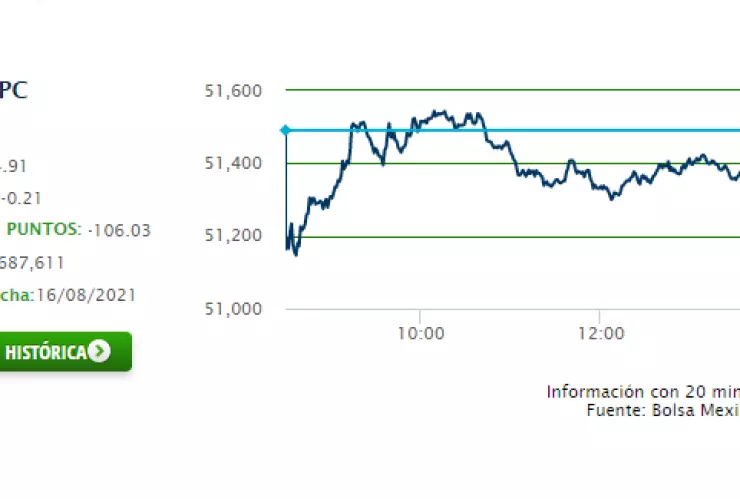Screen dimensions: 740x499
Task: Click the 687,611 volume value
Action: click(x=32, y=262)
